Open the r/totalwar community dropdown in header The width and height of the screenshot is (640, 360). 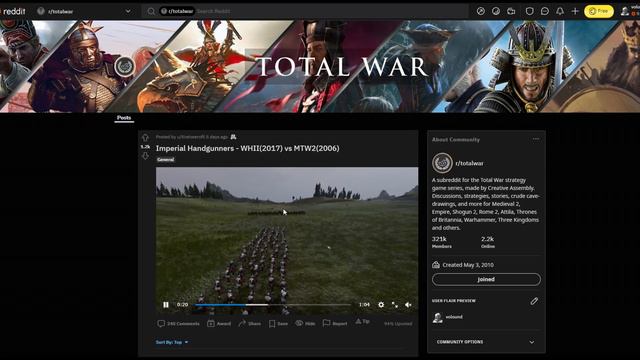point(84,11)
